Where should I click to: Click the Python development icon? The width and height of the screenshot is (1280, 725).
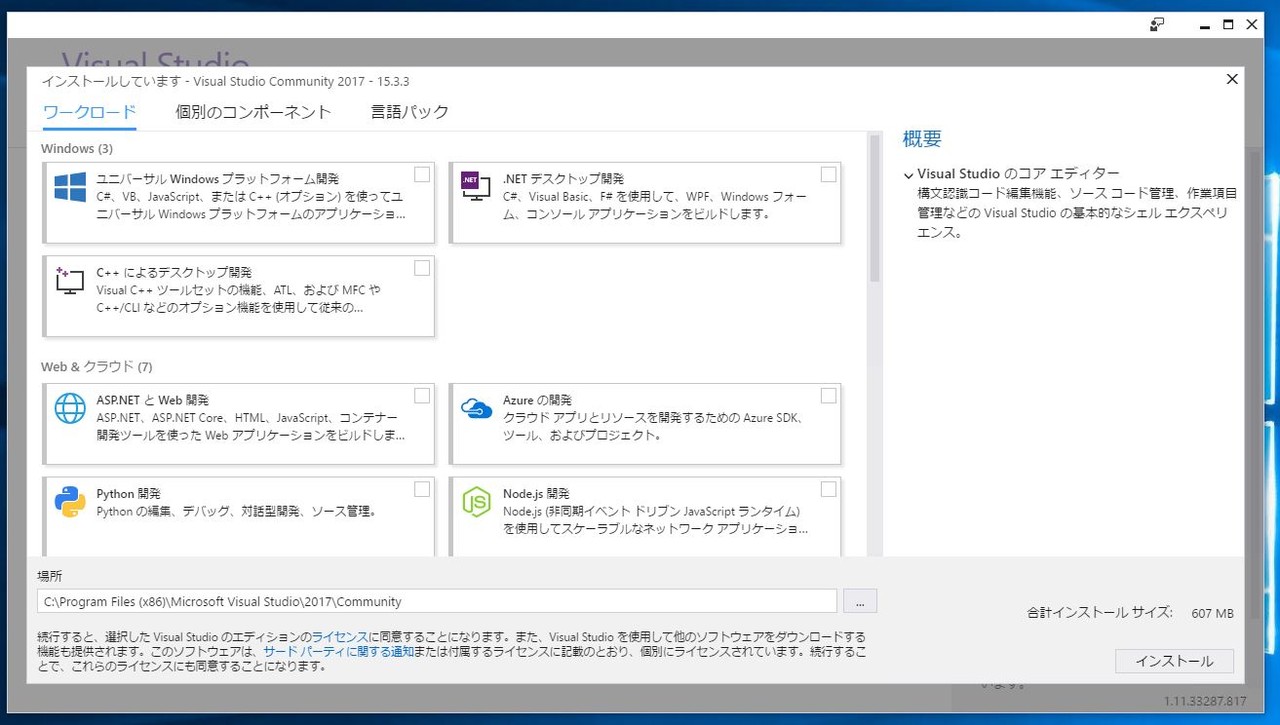click(x=70, y=501)
